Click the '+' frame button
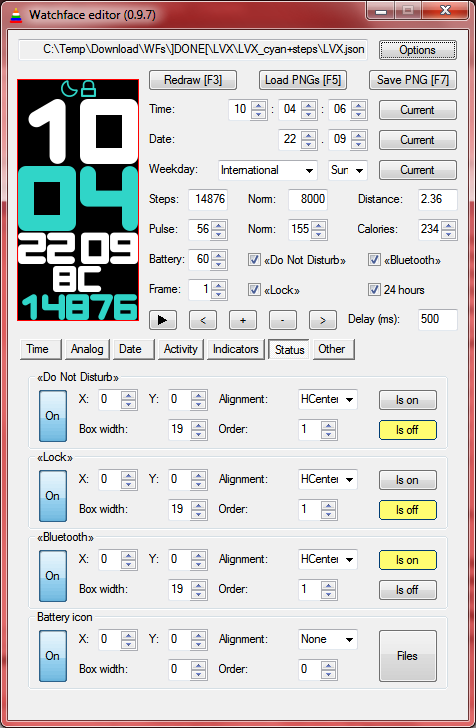 point(242,320)
